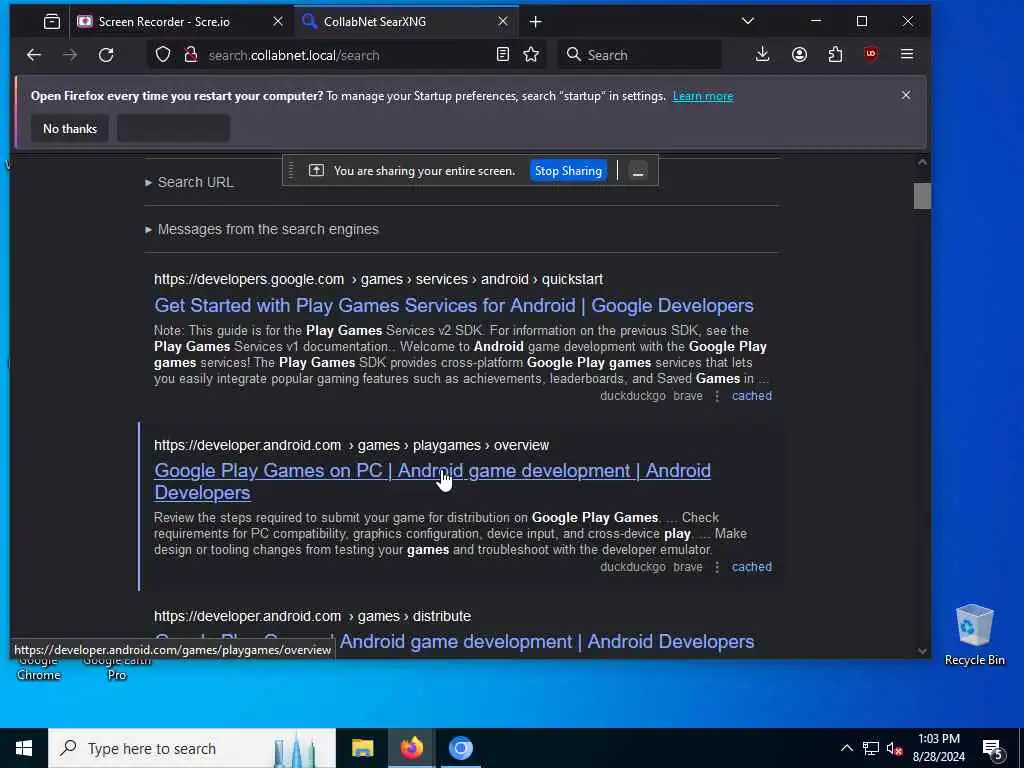This screenshot has height=768, width=1024.
Task: Click scrollbar down arrow
Action: [922, 650]
